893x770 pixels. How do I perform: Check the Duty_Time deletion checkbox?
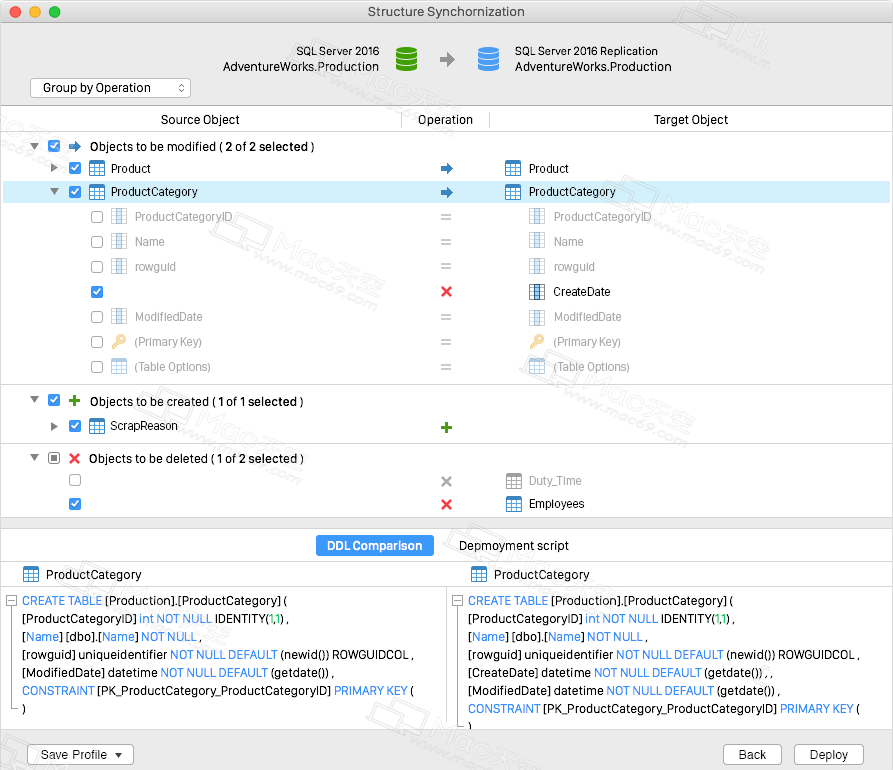pyautogui.click(x=75, y=480)
